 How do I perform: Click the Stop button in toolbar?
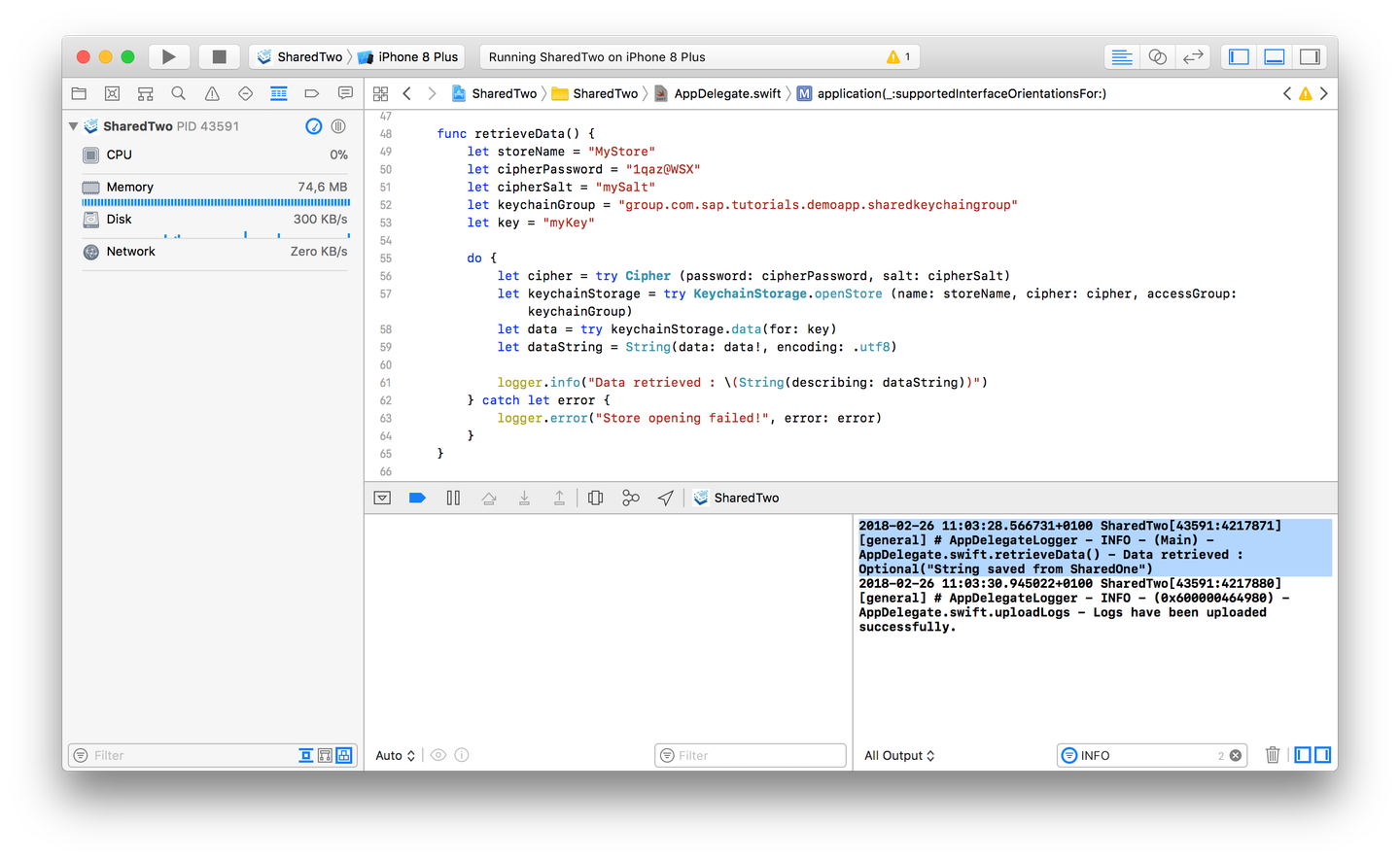219,56
